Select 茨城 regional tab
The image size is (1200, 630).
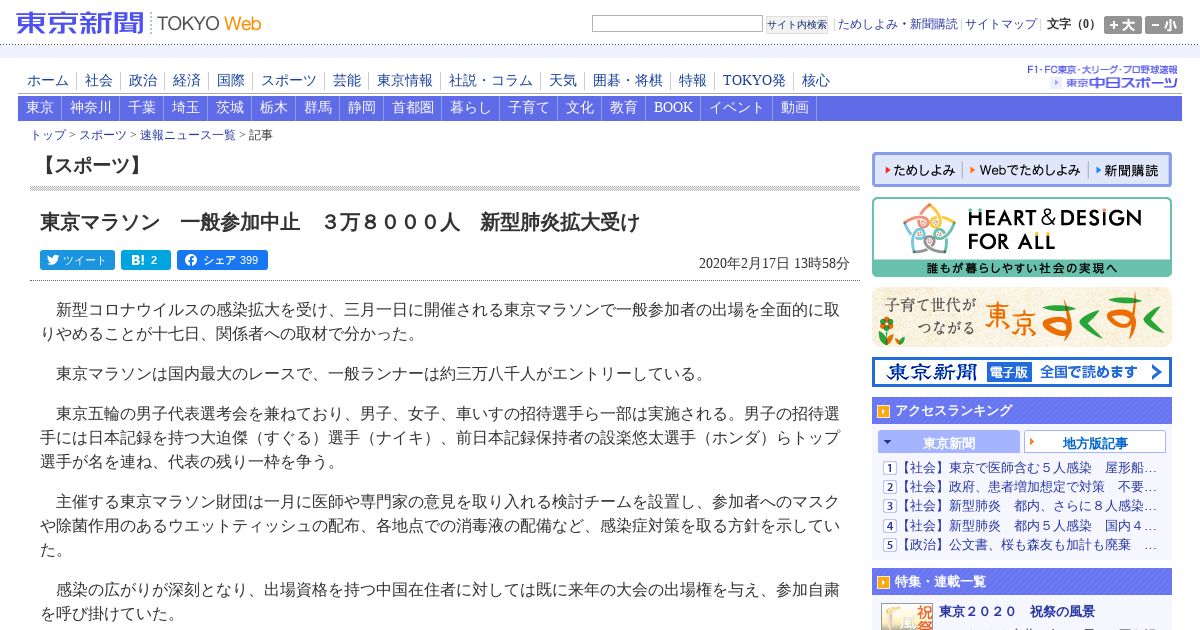[x=230, y=108]
